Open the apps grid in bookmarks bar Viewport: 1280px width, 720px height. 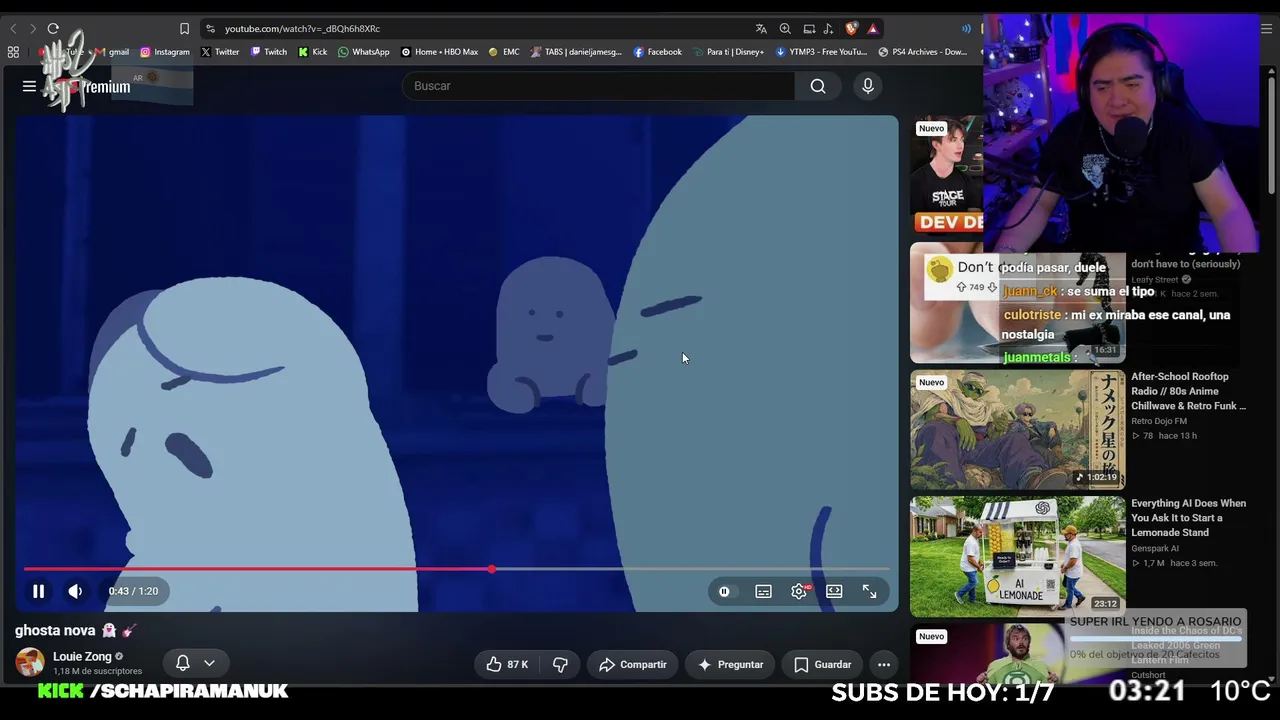[13, 52]
